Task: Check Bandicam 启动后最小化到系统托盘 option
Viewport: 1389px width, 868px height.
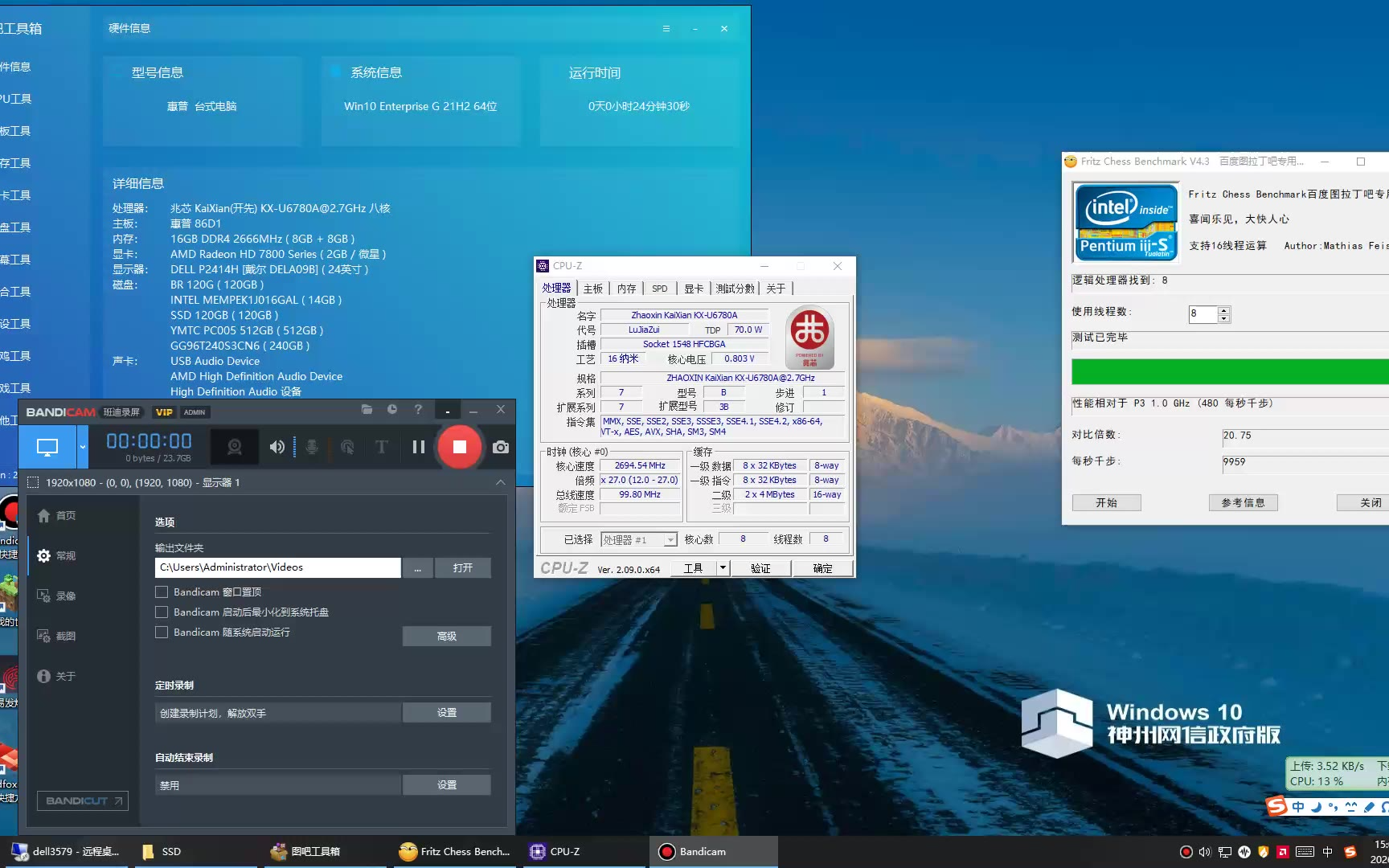Action: [162, 612]
